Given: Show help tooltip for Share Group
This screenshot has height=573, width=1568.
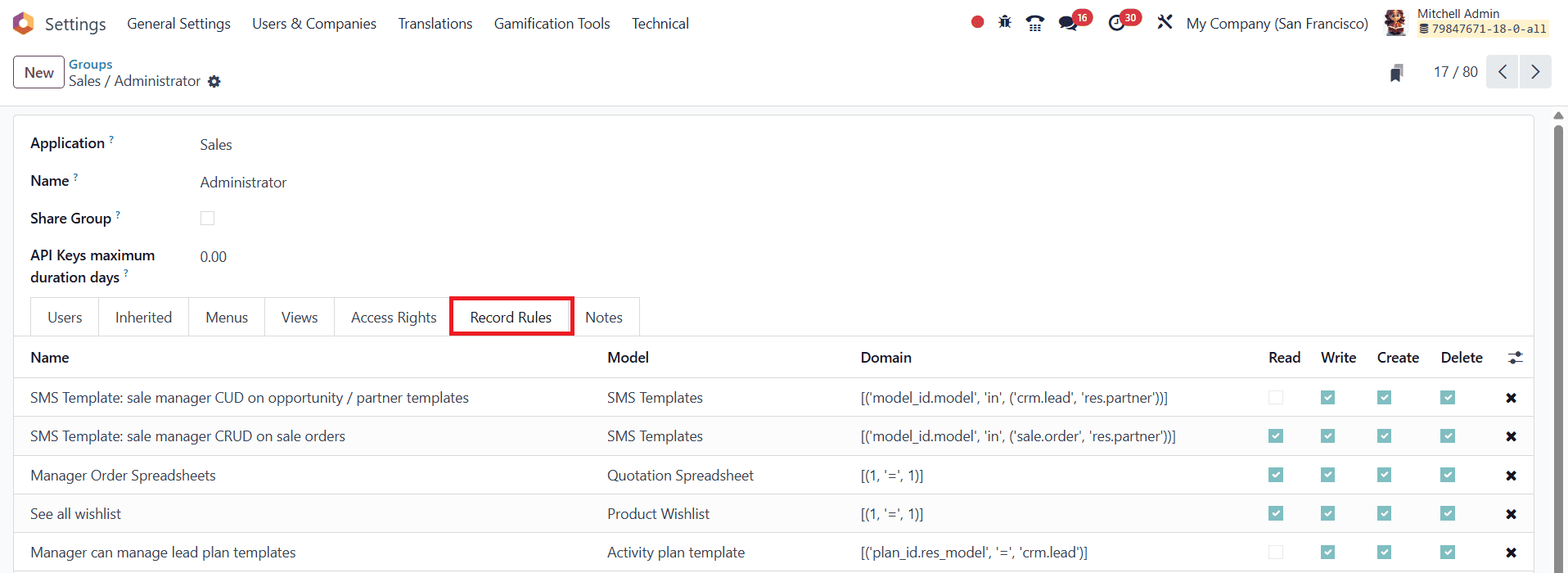Looking at the screenshot, I should tap(118, 214).
